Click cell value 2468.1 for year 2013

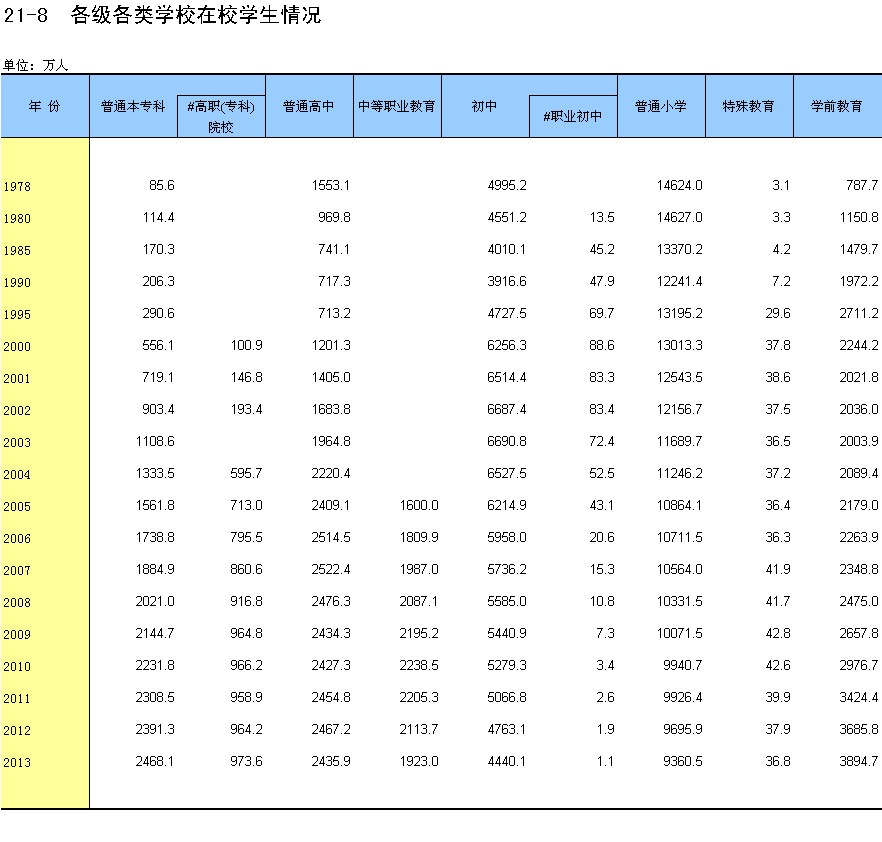(155, 761)
